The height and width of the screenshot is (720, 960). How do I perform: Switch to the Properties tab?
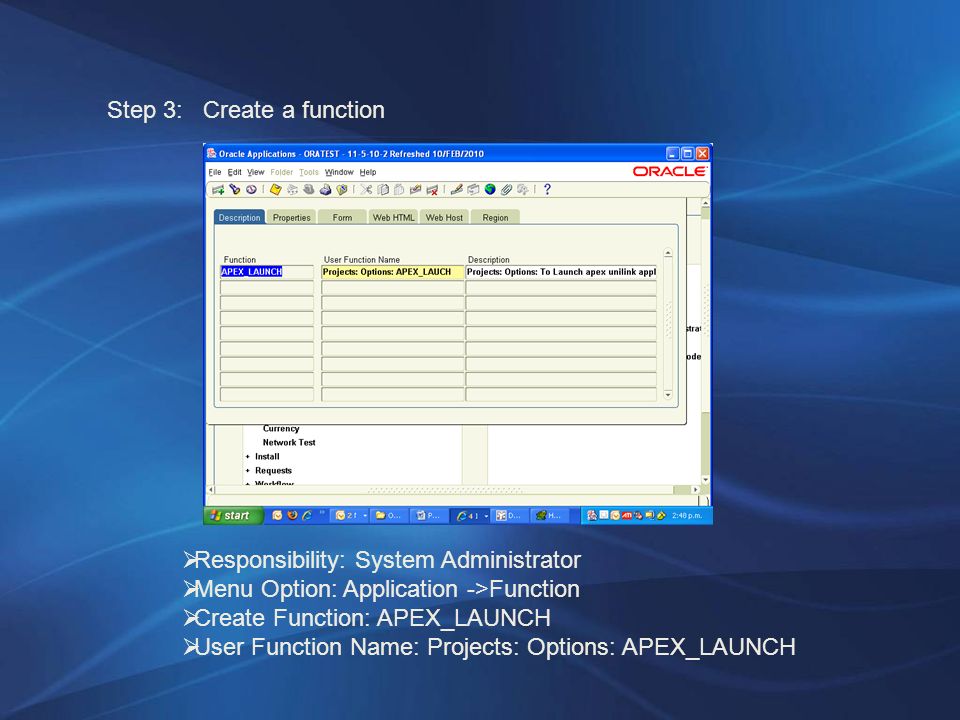coord(291,217)
